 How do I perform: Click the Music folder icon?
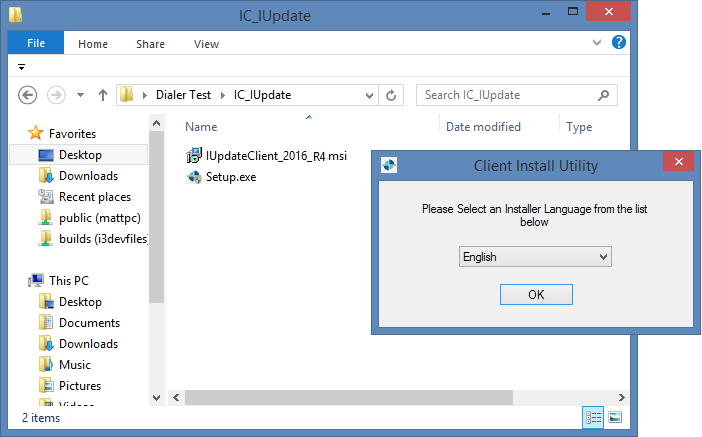click(x=46, y=364)
